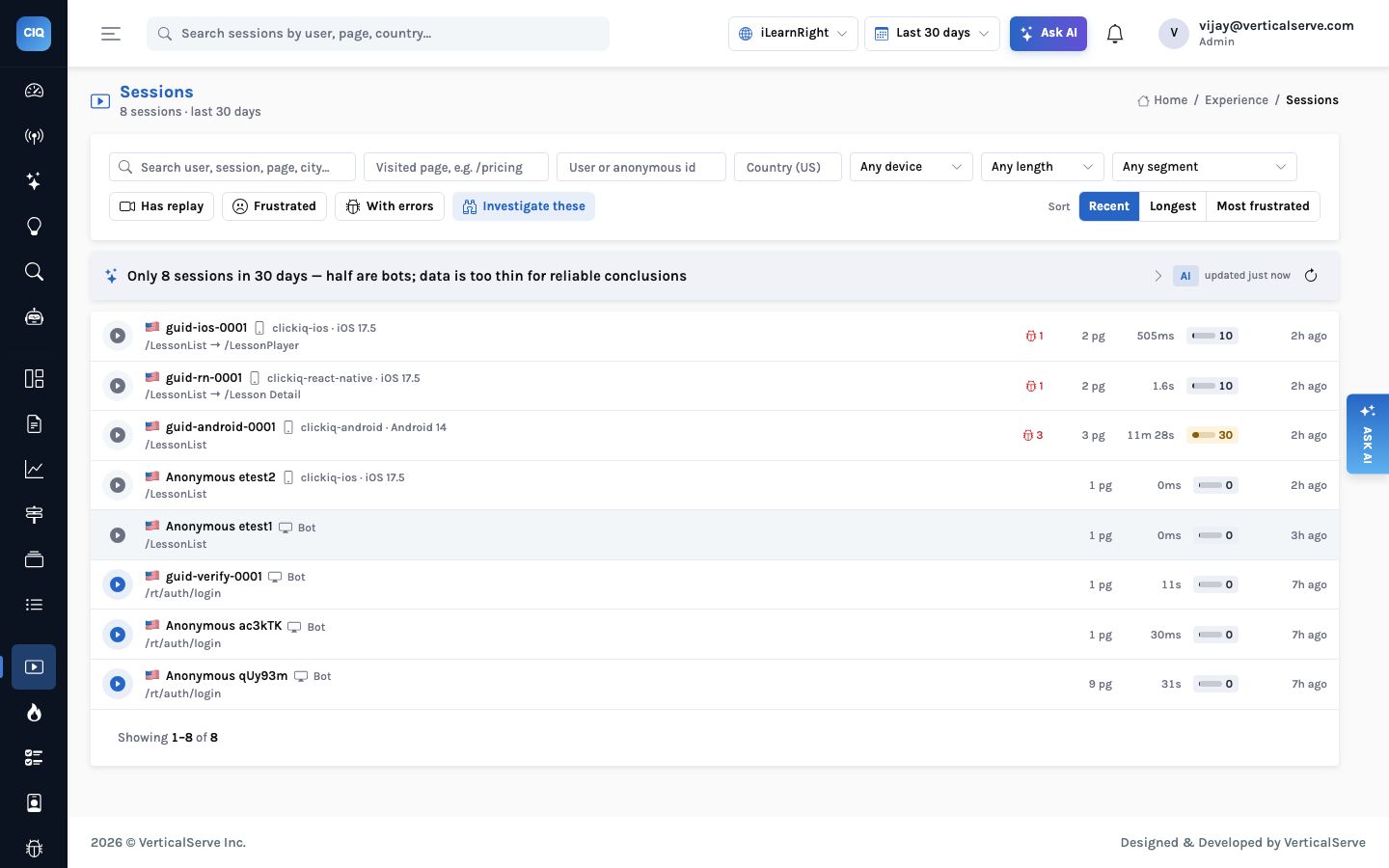
Task: Click the top session search field
Action: [378, 34]
